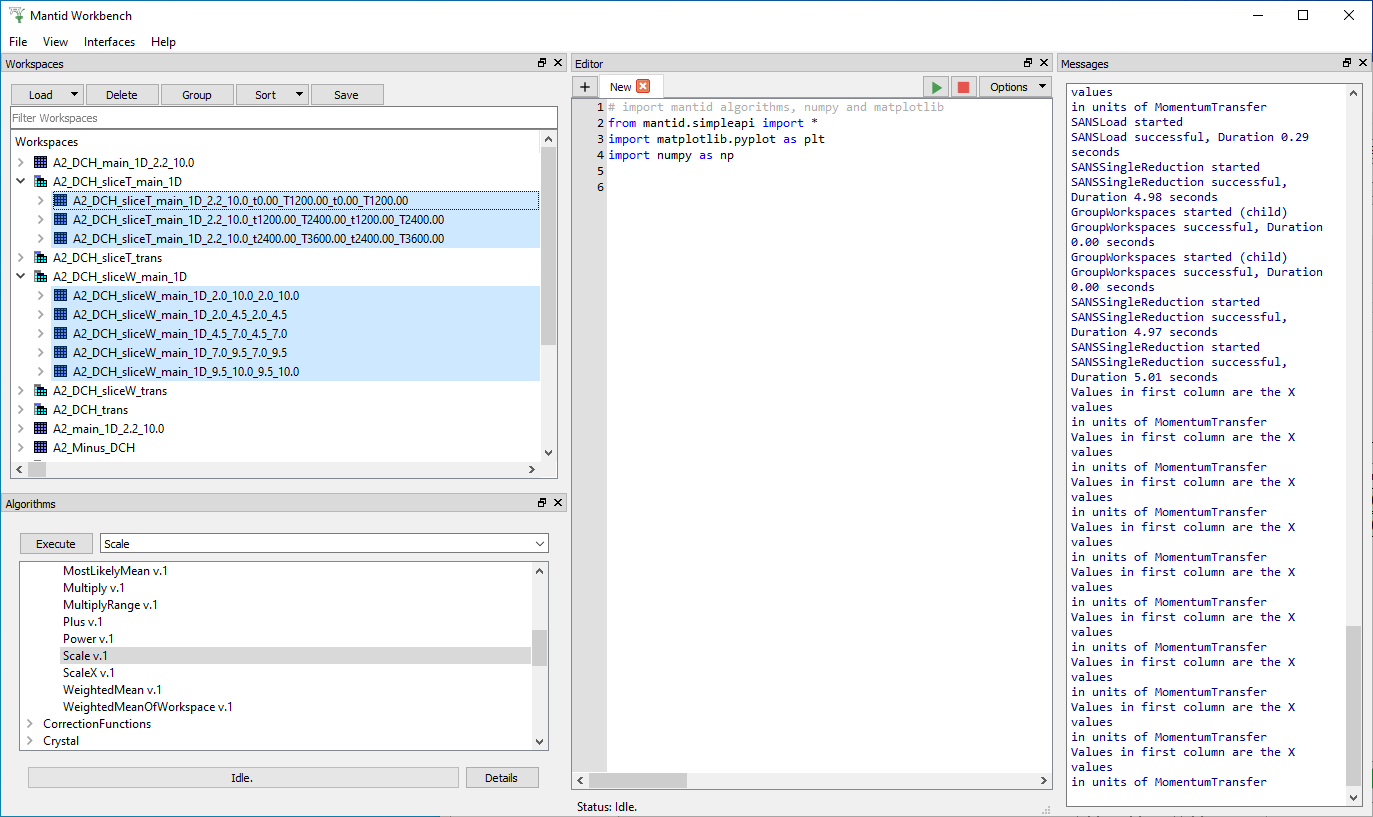The image size is (1373, 817).
Task: Run the script with green play button
Action: 936,87
